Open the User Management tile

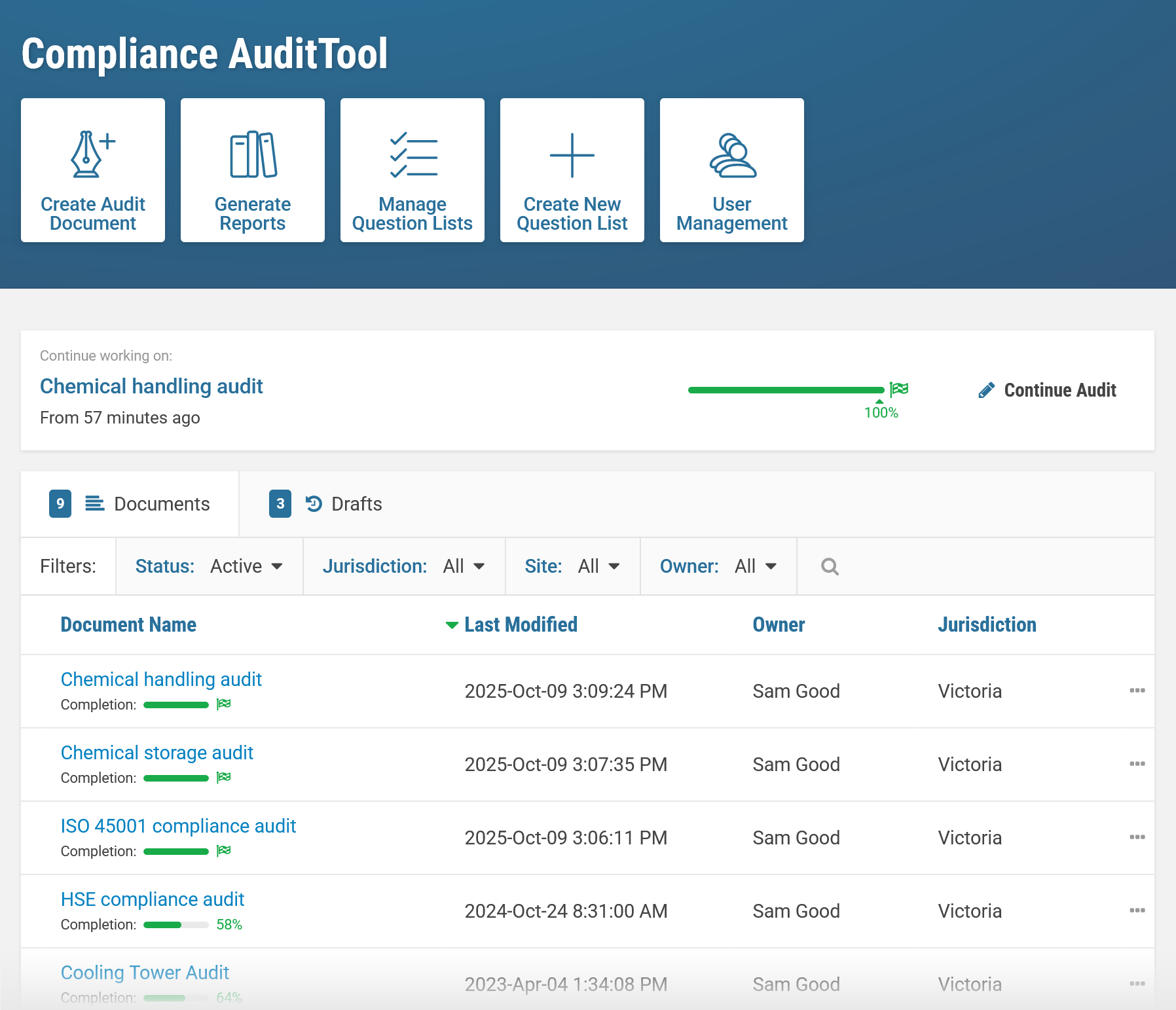(x=732, y=170)
